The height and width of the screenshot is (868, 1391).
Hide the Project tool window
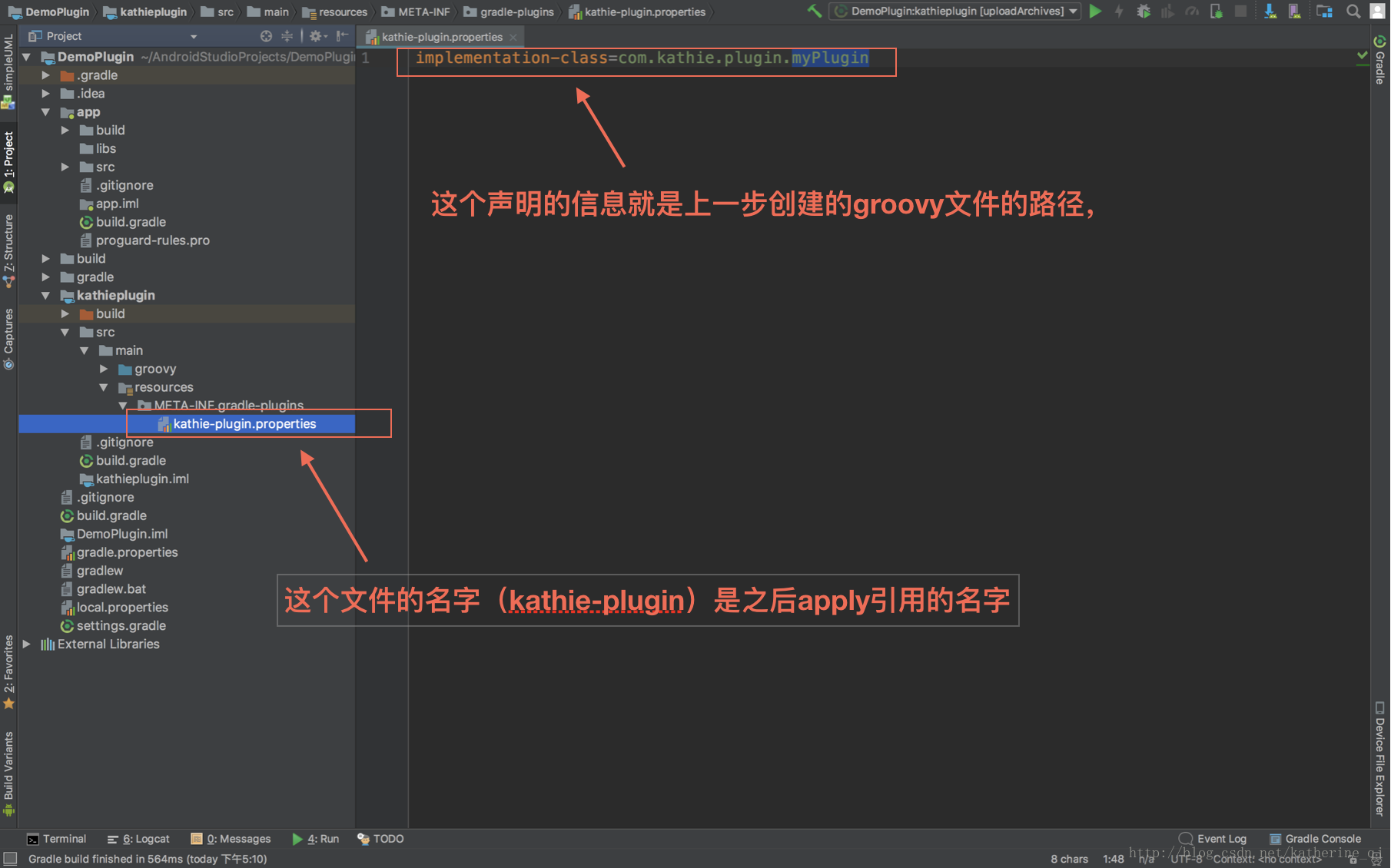pyautogui.click(x=342, y=36)
